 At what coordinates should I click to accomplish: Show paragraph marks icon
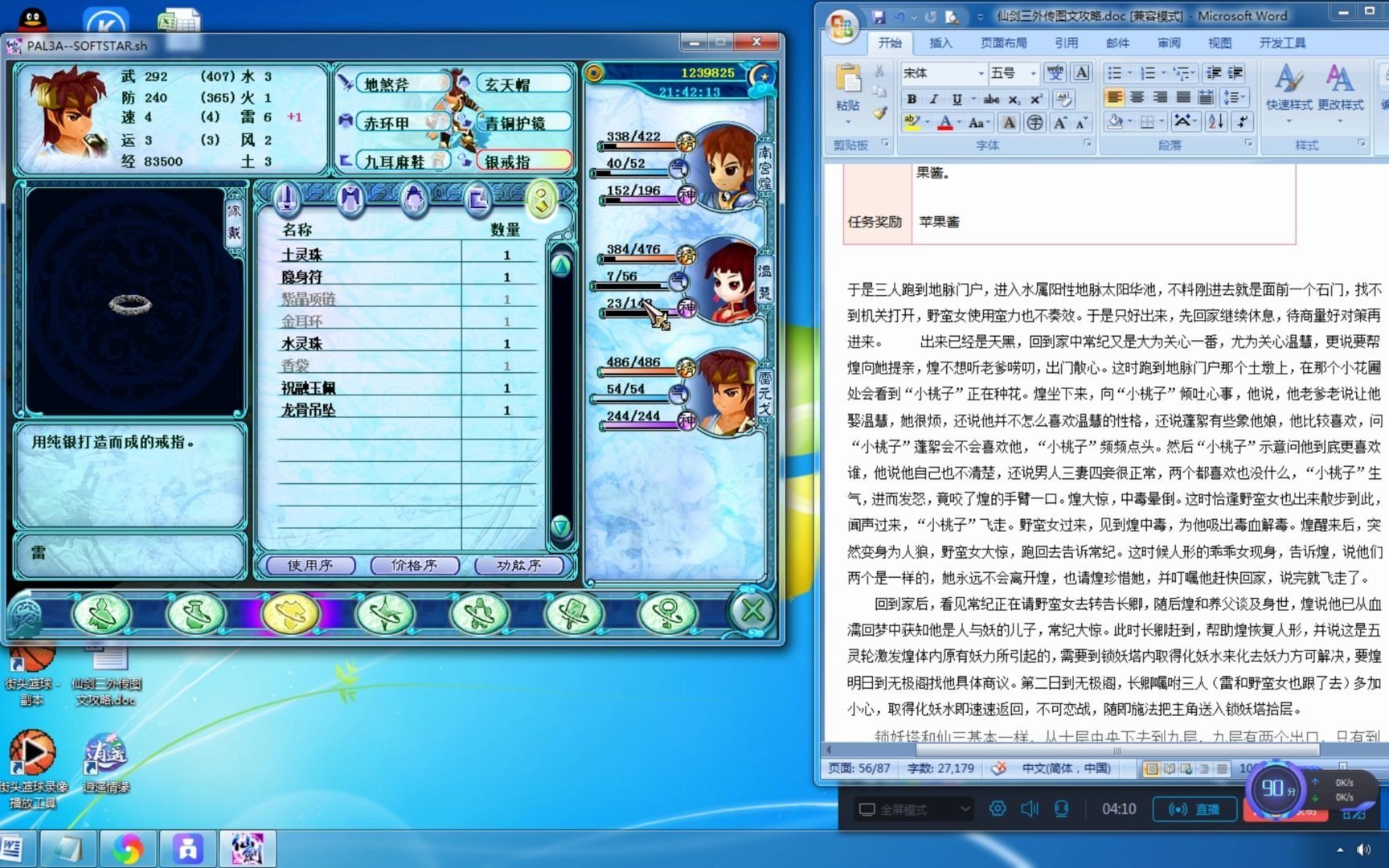[x=1243, y=121]
